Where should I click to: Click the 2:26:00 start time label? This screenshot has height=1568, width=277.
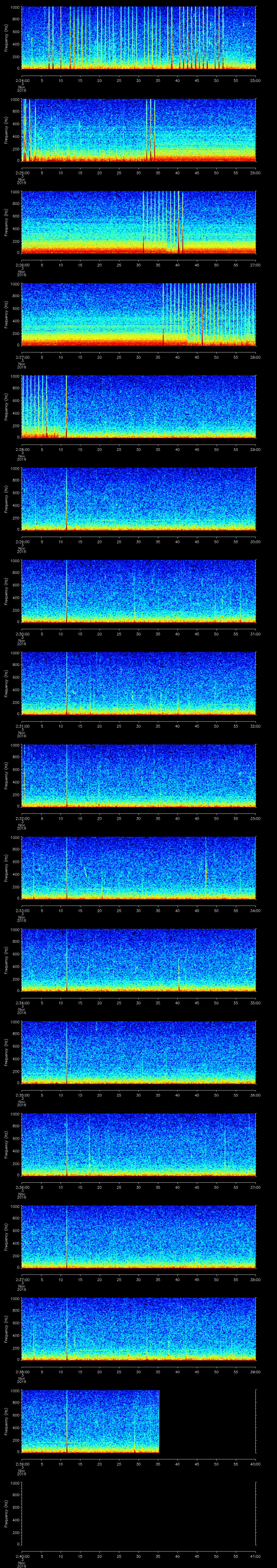(22, 265)
